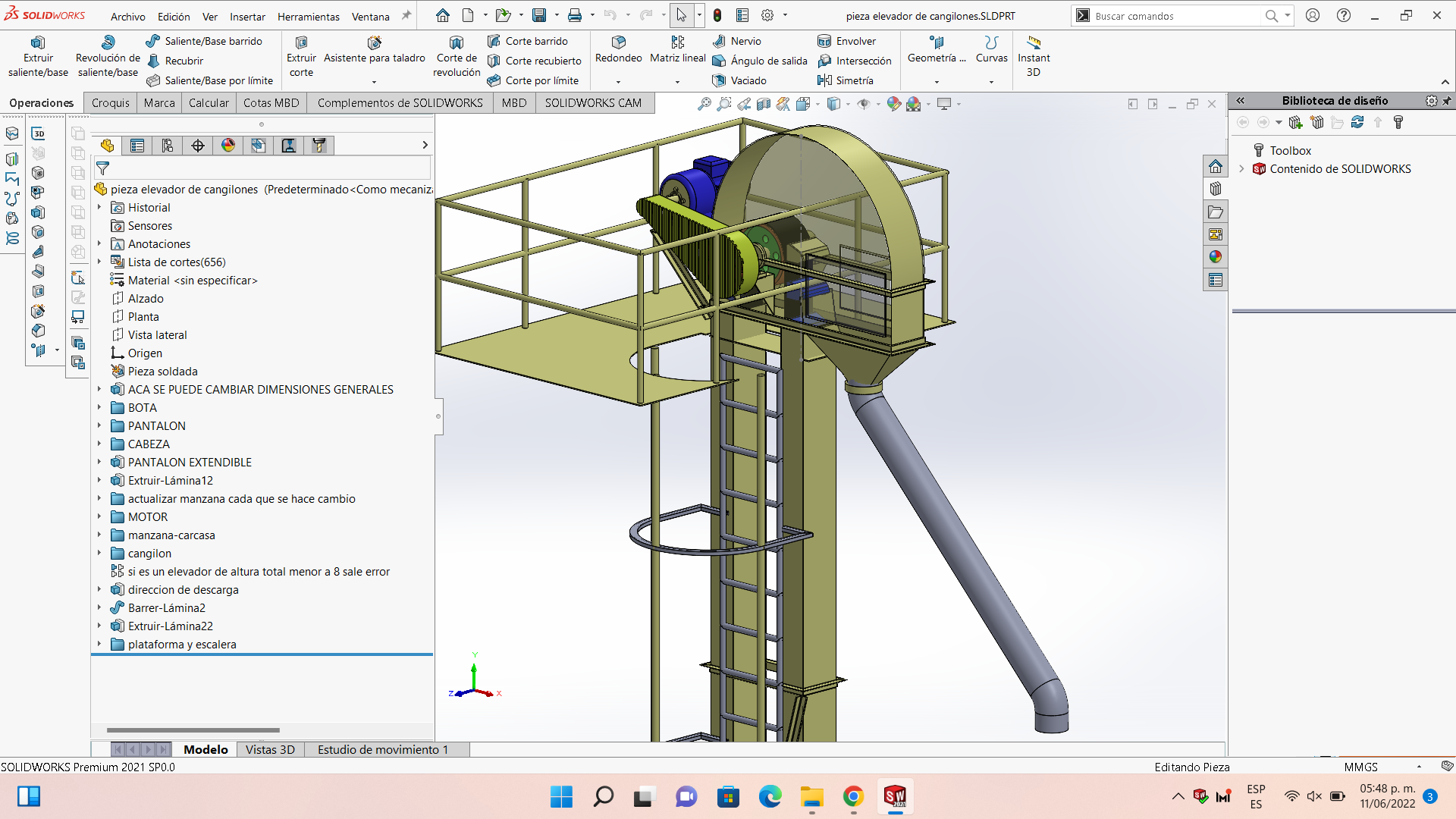Select the Asistente para taladro tool
1456x819 pixels.
click(x=374, y=42)
